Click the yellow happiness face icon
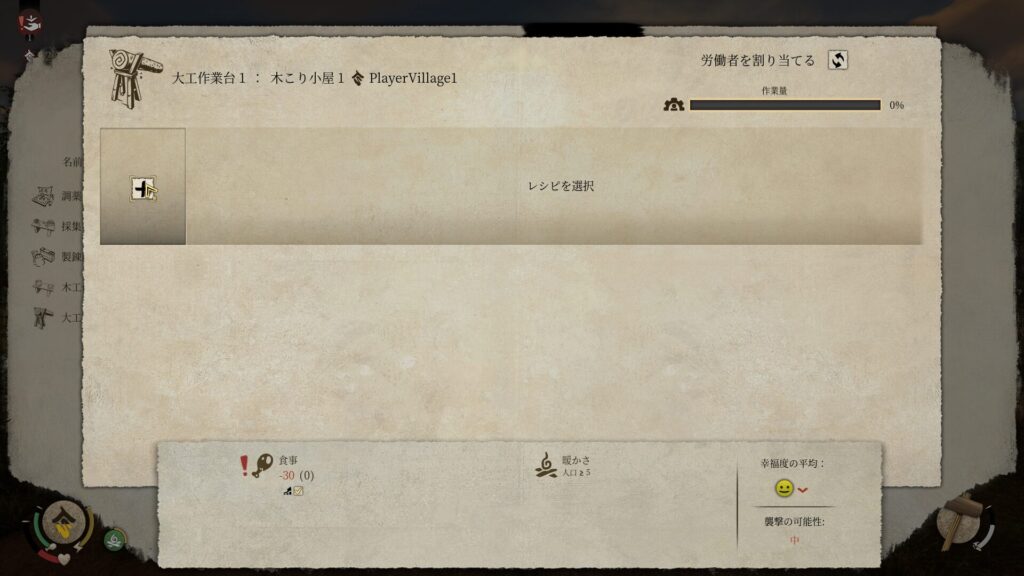 pos(784,488)
